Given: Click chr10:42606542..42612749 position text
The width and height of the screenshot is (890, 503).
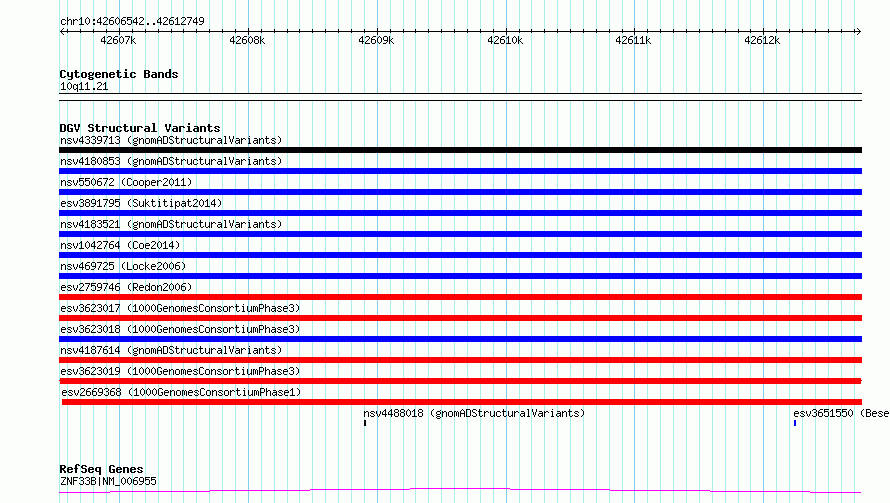Looking at the screenshot, I should click(132, 21).
